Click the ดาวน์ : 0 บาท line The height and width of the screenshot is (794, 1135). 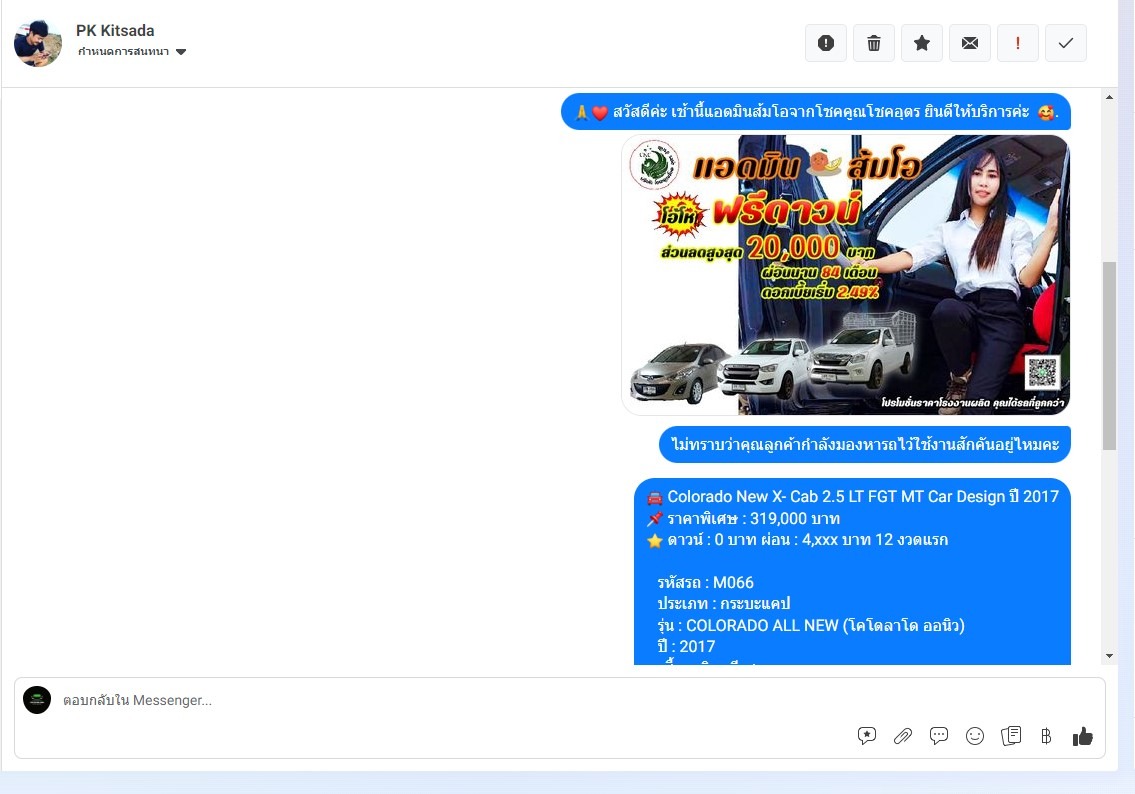pyautogui.click(x=797, y=540)
